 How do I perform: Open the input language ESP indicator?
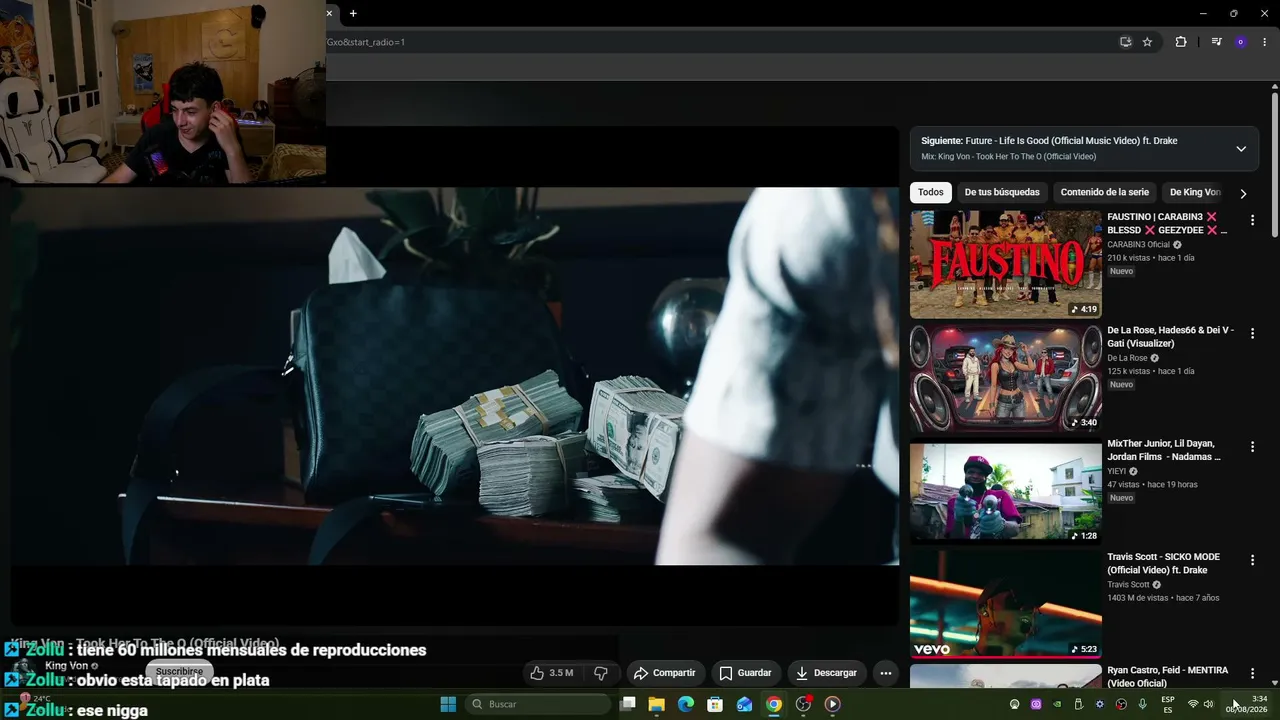click(x=1168, y=704)
